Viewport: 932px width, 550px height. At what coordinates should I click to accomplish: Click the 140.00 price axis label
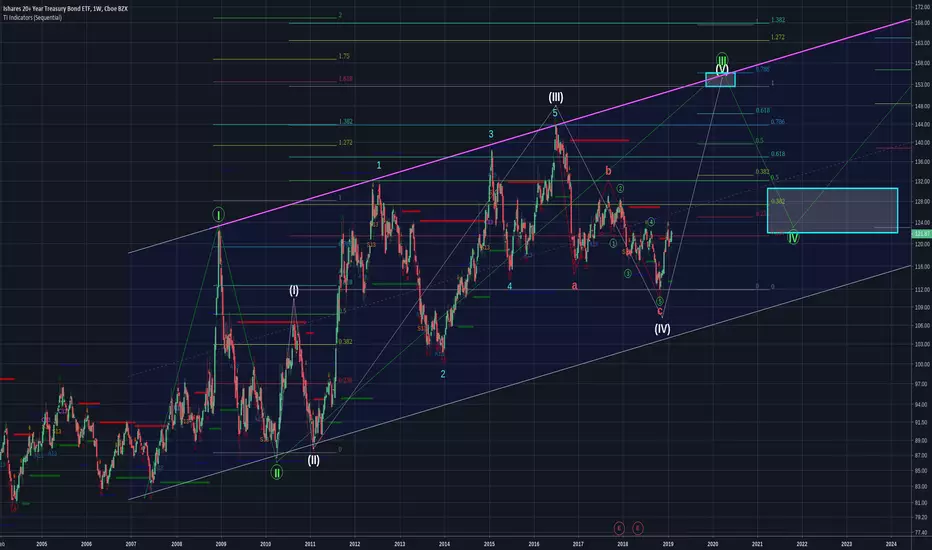click(x=922, y=143)
